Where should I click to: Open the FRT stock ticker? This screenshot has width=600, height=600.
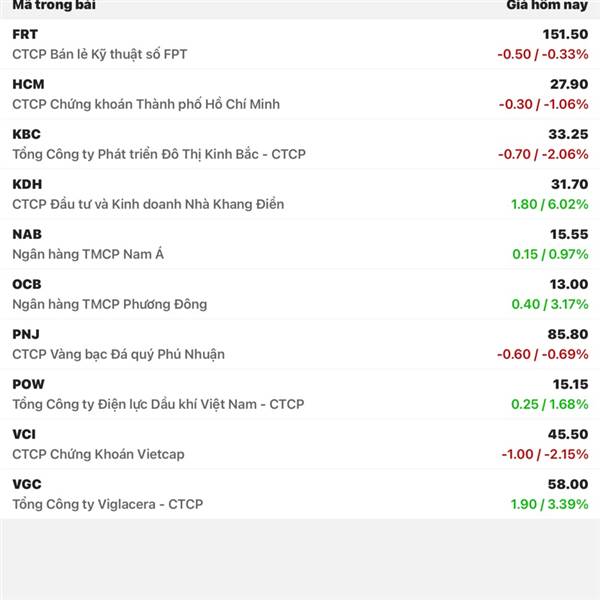point(25,34)
